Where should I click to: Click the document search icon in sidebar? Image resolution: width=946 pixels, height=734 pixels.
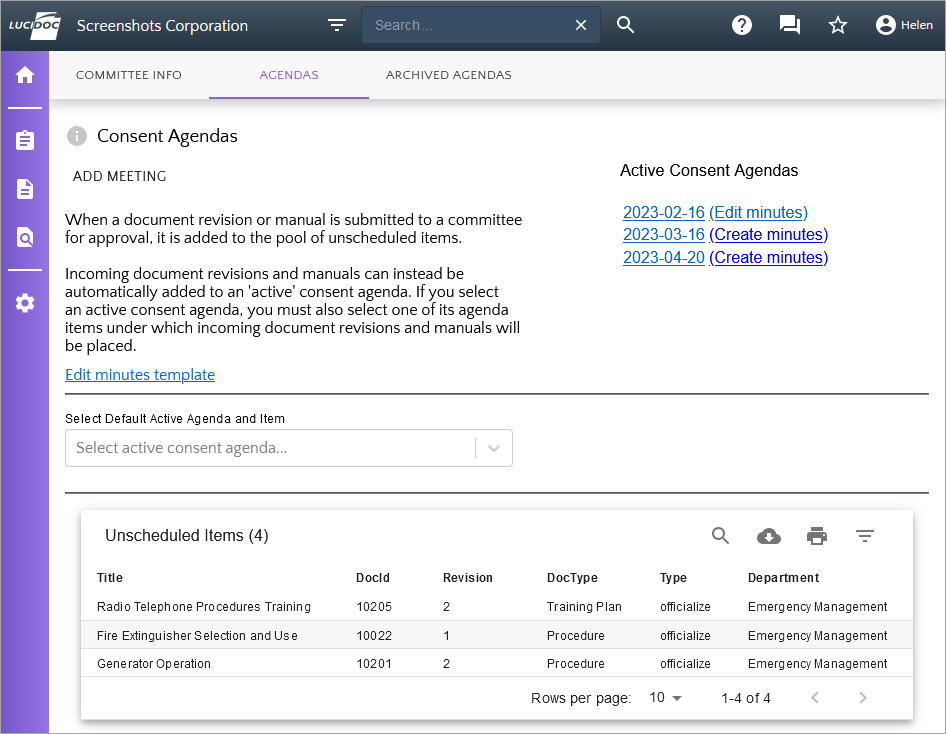coord(25,238)
